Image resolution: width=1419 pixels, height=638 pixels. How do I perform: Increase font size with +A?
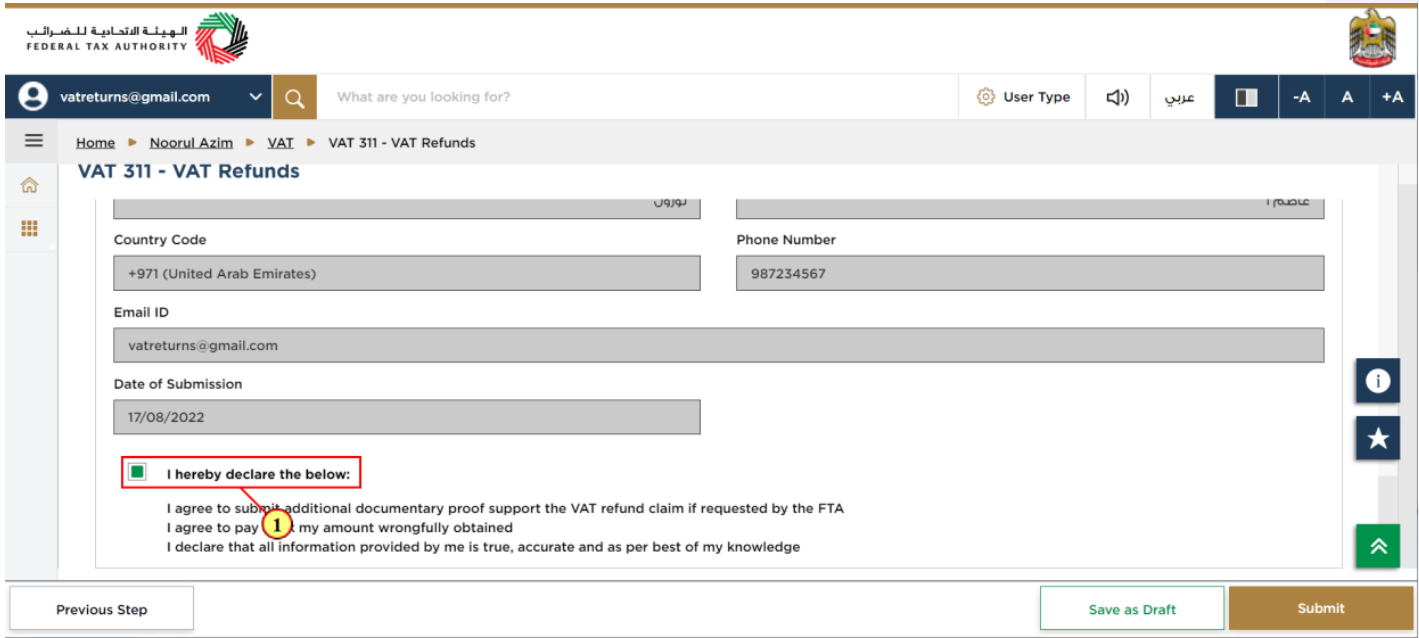click(1392, 97)
